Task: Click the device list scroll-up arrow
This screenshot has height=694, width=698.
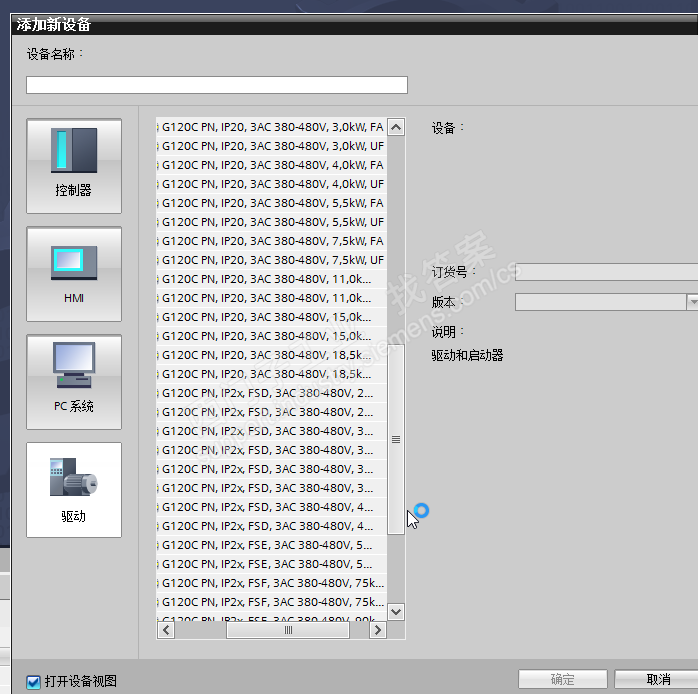Action: point(396,127)
